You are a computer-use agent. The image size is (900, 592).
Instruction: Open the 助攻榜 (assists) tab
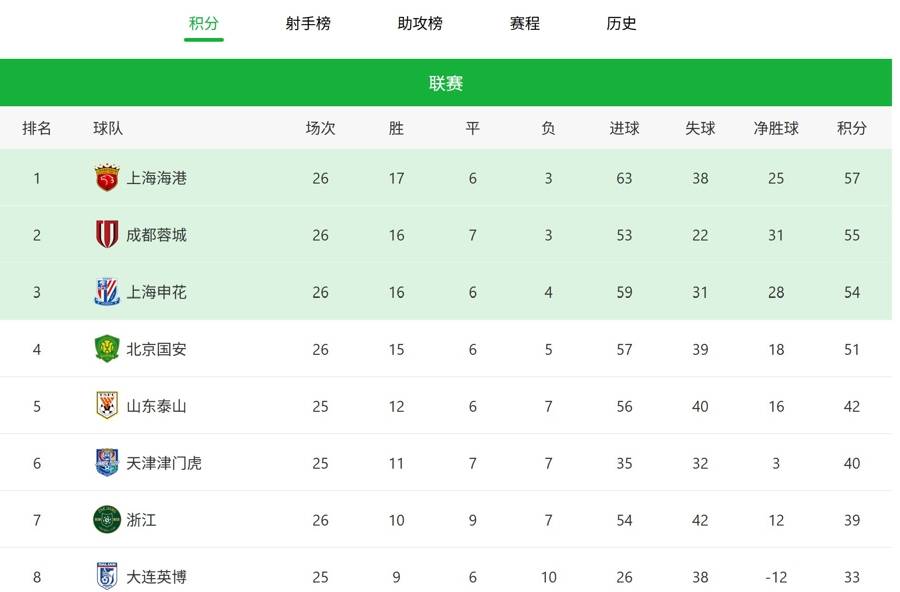420,23
